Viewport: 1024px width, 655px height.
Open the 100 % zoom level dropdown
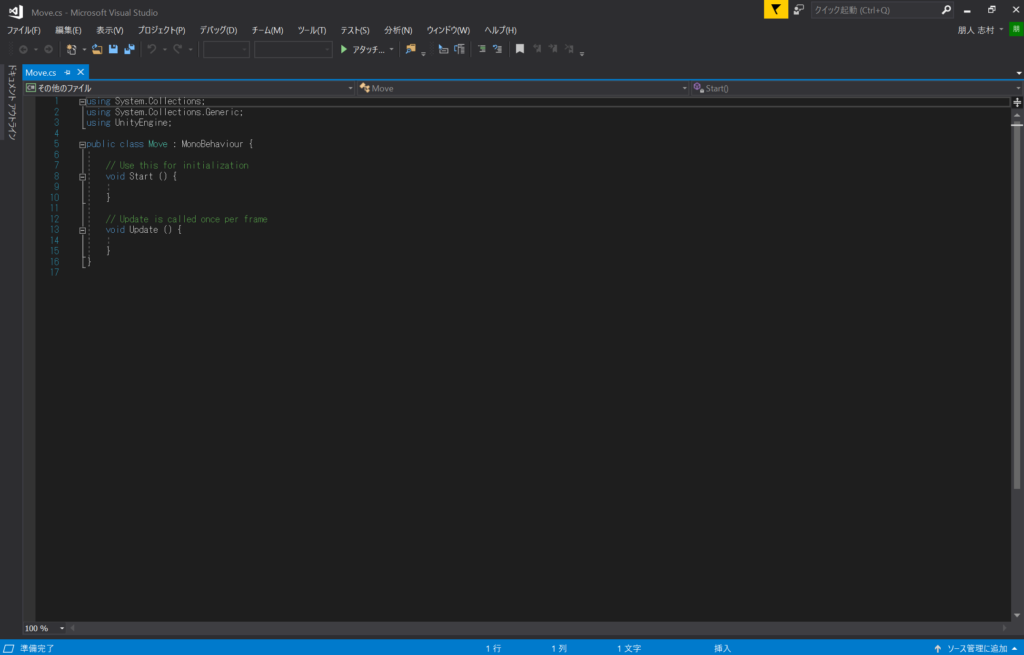tap(62, 628)
